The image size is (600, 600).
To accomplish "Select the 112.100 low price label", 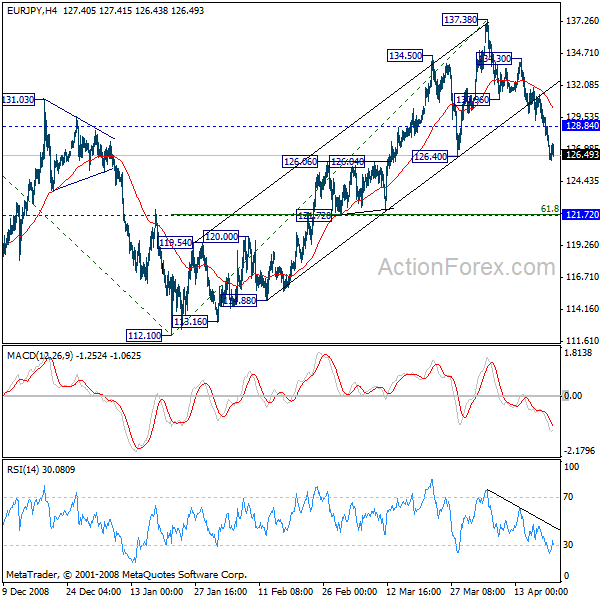I will pyautogui.click(x=143, y=335).
